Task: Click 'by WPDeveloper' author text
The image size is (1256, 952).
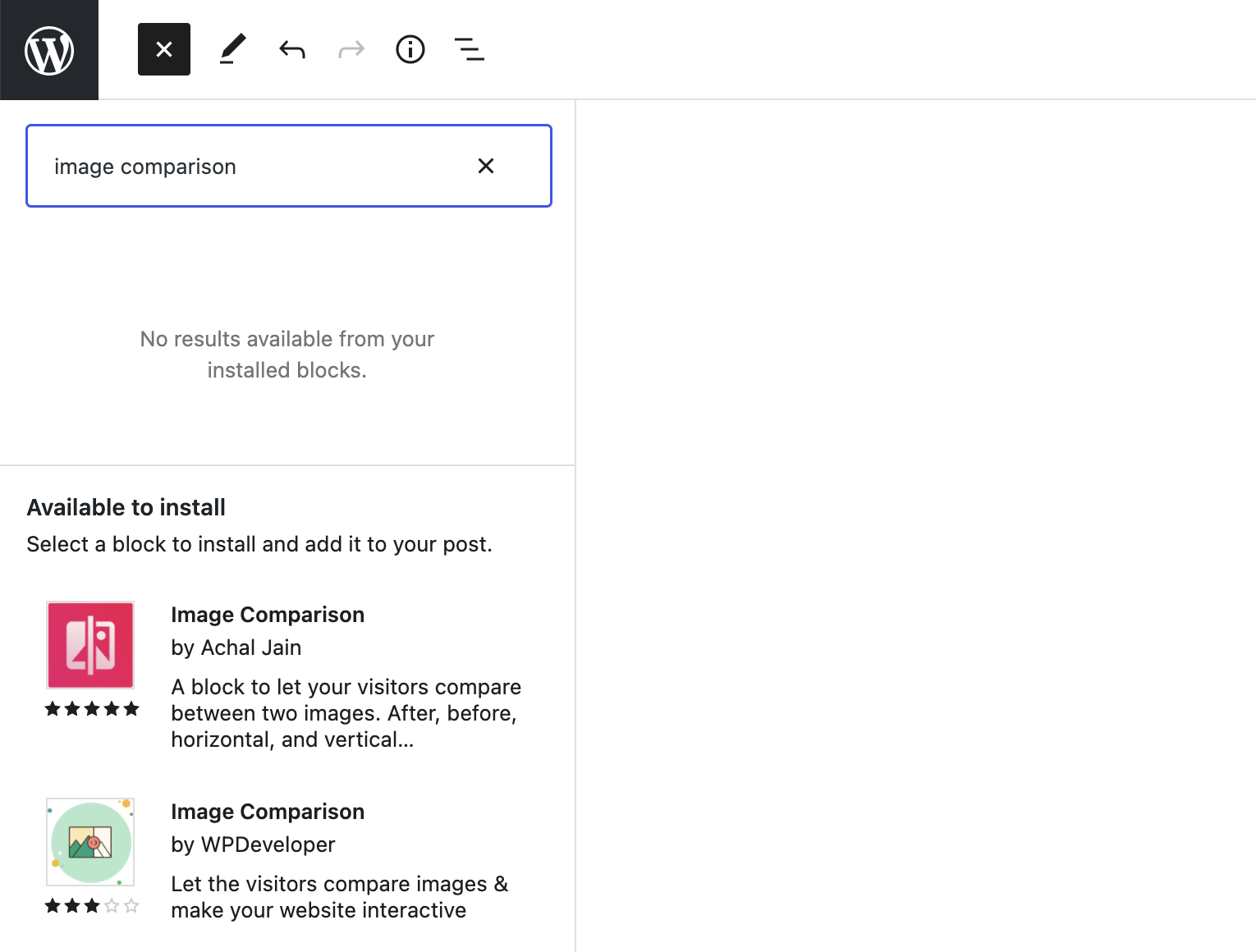Action: (253, 844)
